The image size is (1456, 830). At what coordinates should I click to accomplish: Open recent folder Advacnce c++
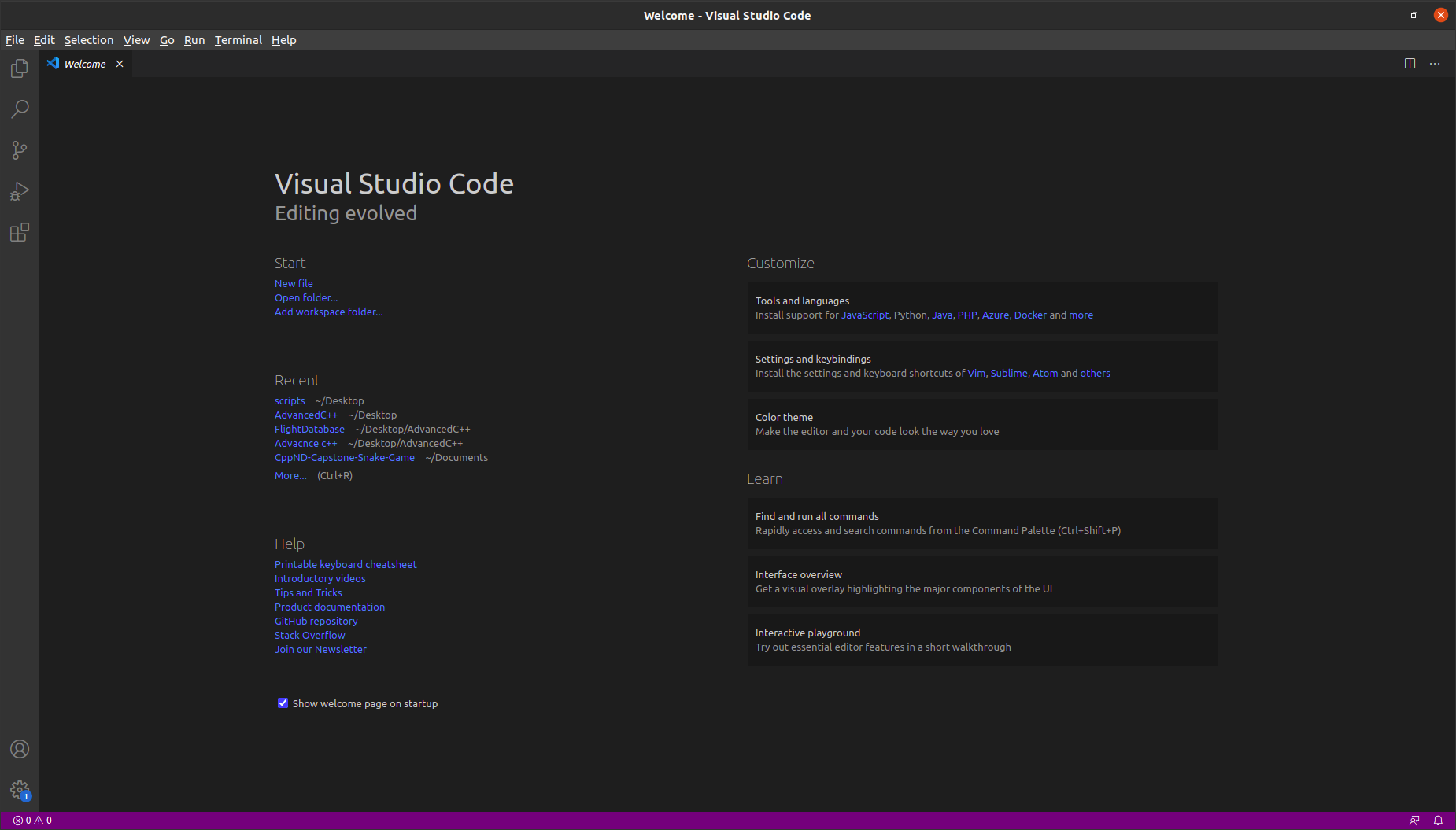tap(305, 443)
